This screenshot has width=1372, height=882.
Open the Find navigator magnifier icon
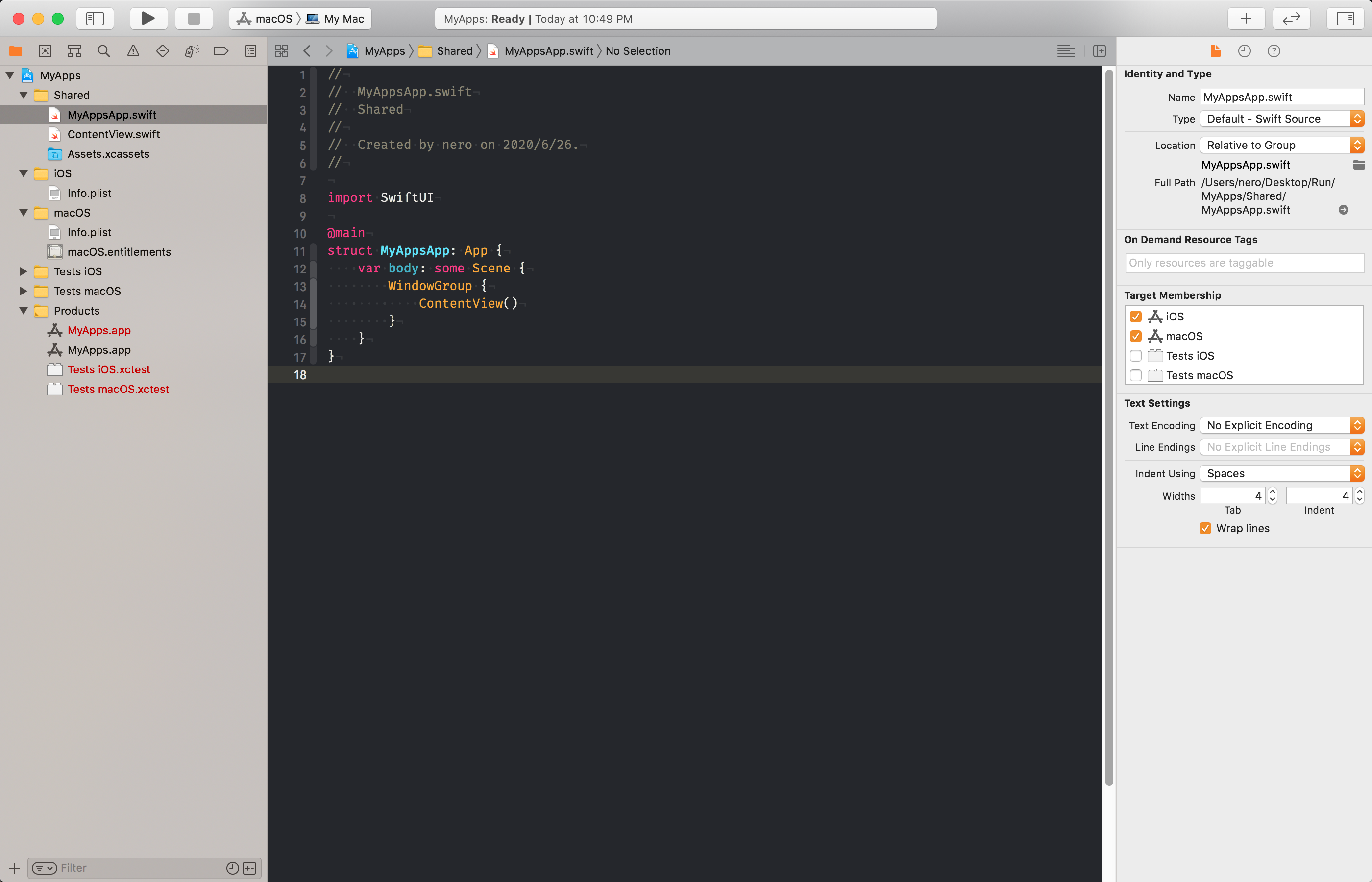coord(104,51)
